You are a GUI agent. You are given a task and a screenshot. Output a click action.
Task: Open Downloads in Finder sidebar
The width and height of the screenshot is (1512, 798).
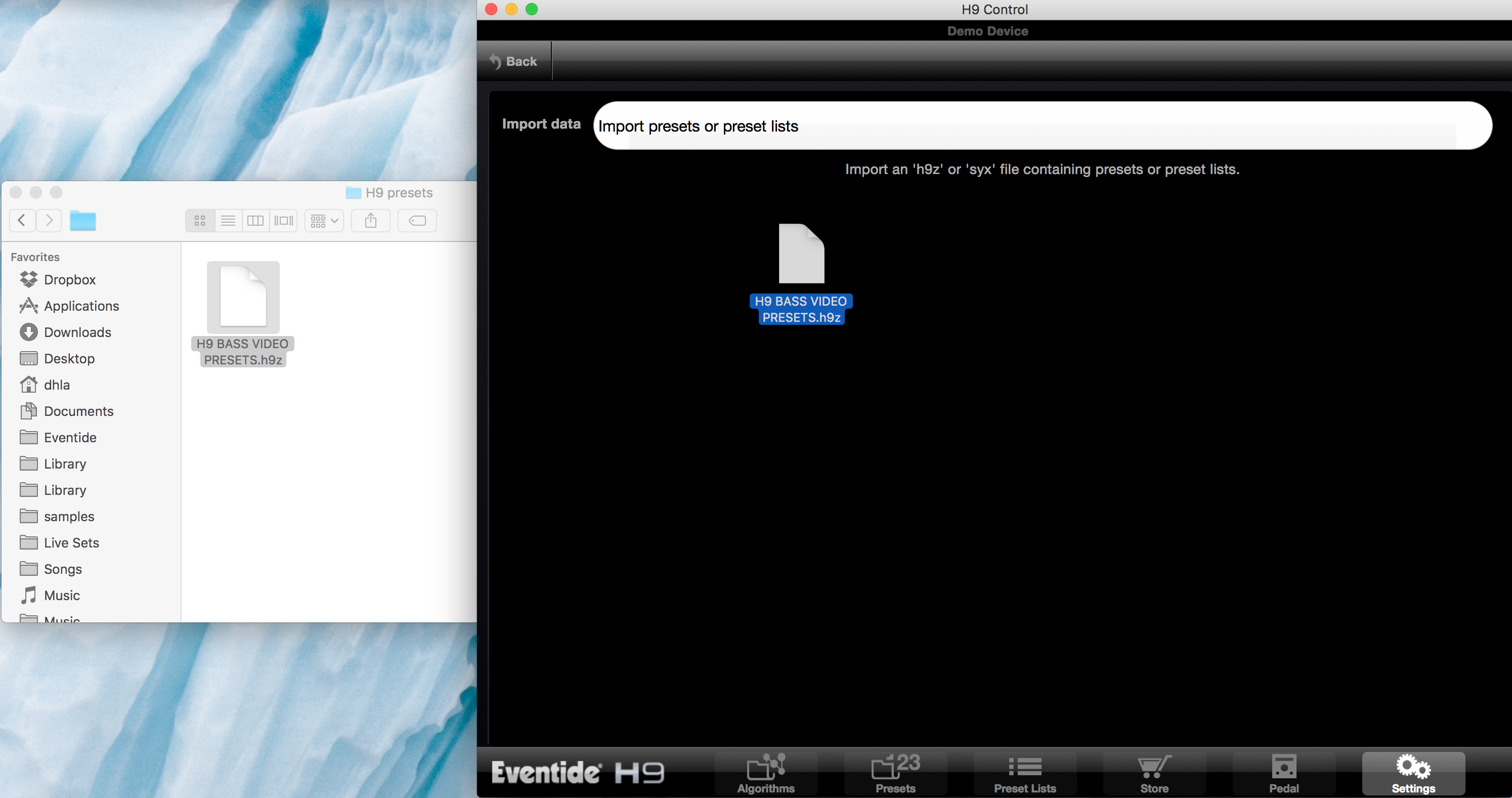pos(77,332)
